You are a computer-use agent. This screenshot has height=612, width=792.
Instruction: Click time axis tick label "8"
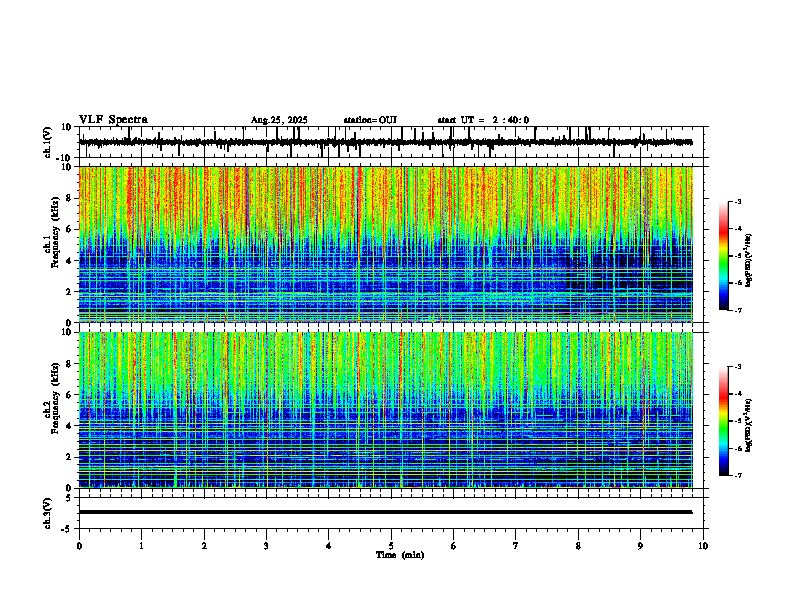point(578,546)
